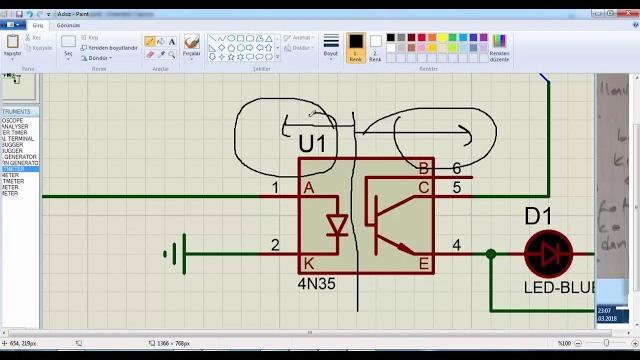This screenshot has width=640, height=360.
Task: Click the Kırp crop button
Action: point(89,38)
